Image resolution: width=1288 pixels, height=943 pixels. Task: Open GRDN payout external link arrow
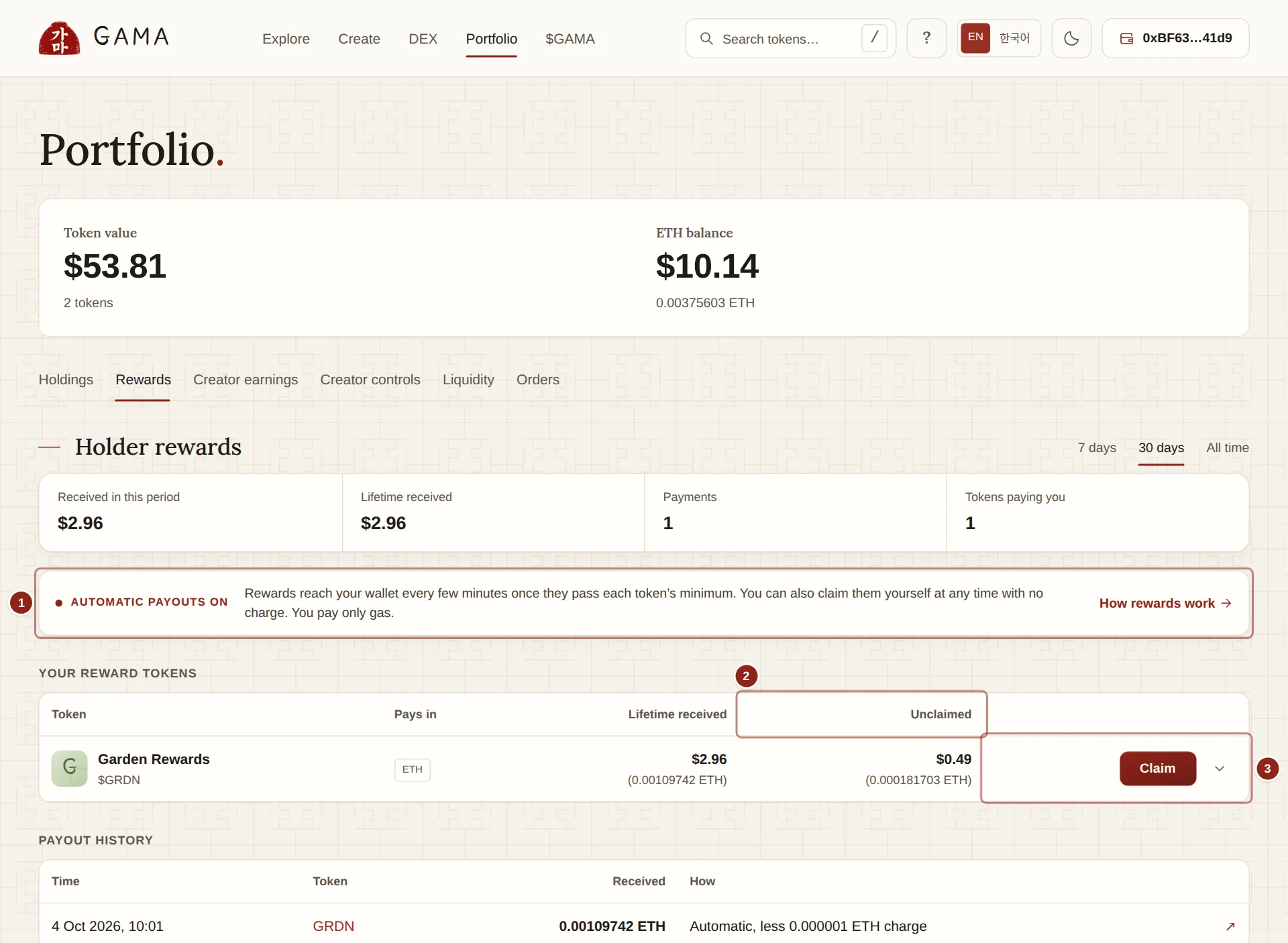tap(1230, 926)
